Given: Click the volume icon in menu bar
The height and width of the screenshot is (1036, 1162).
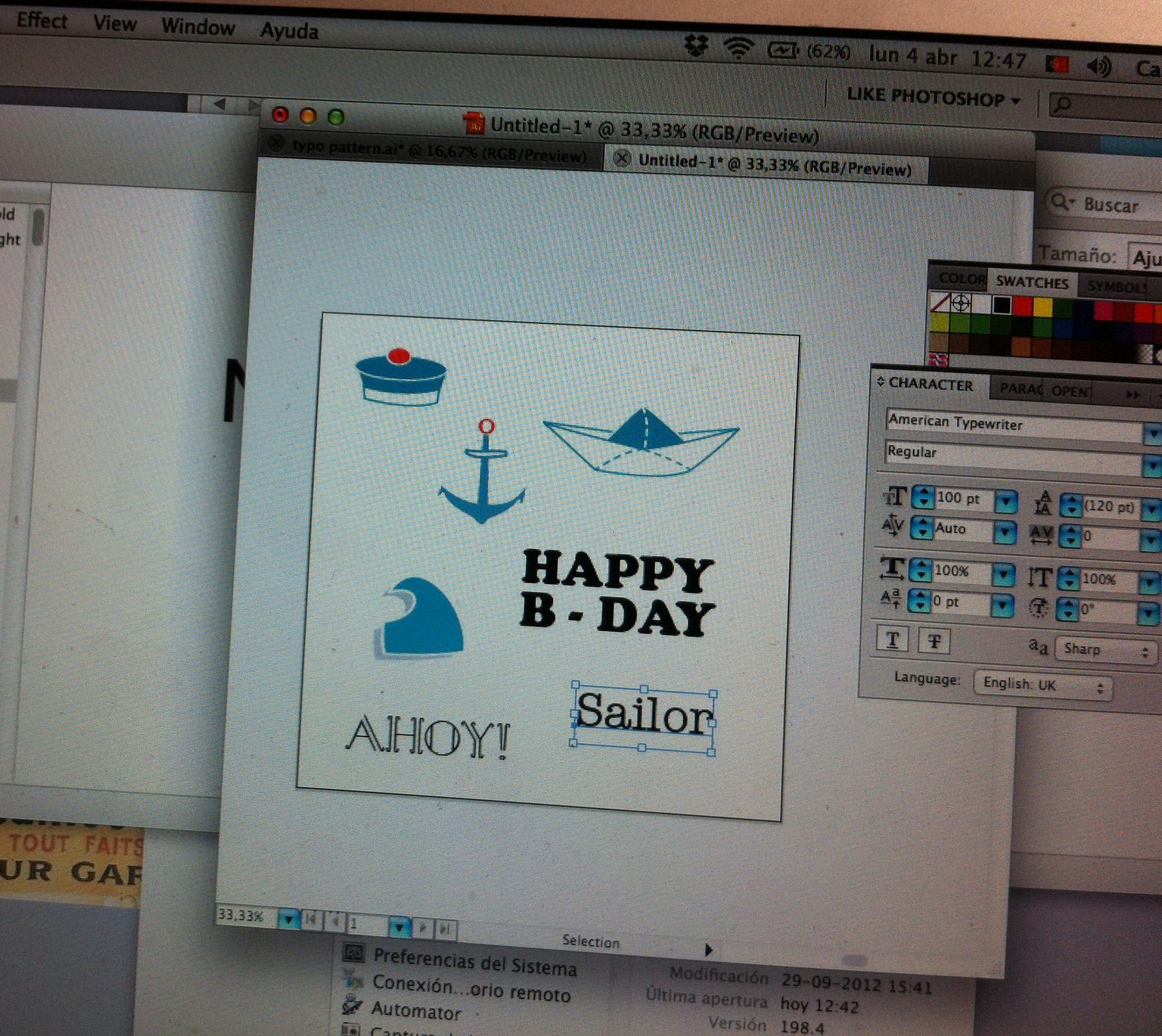Looking at the screenshot, I should pyautogui.click(x=1098, y=67).
